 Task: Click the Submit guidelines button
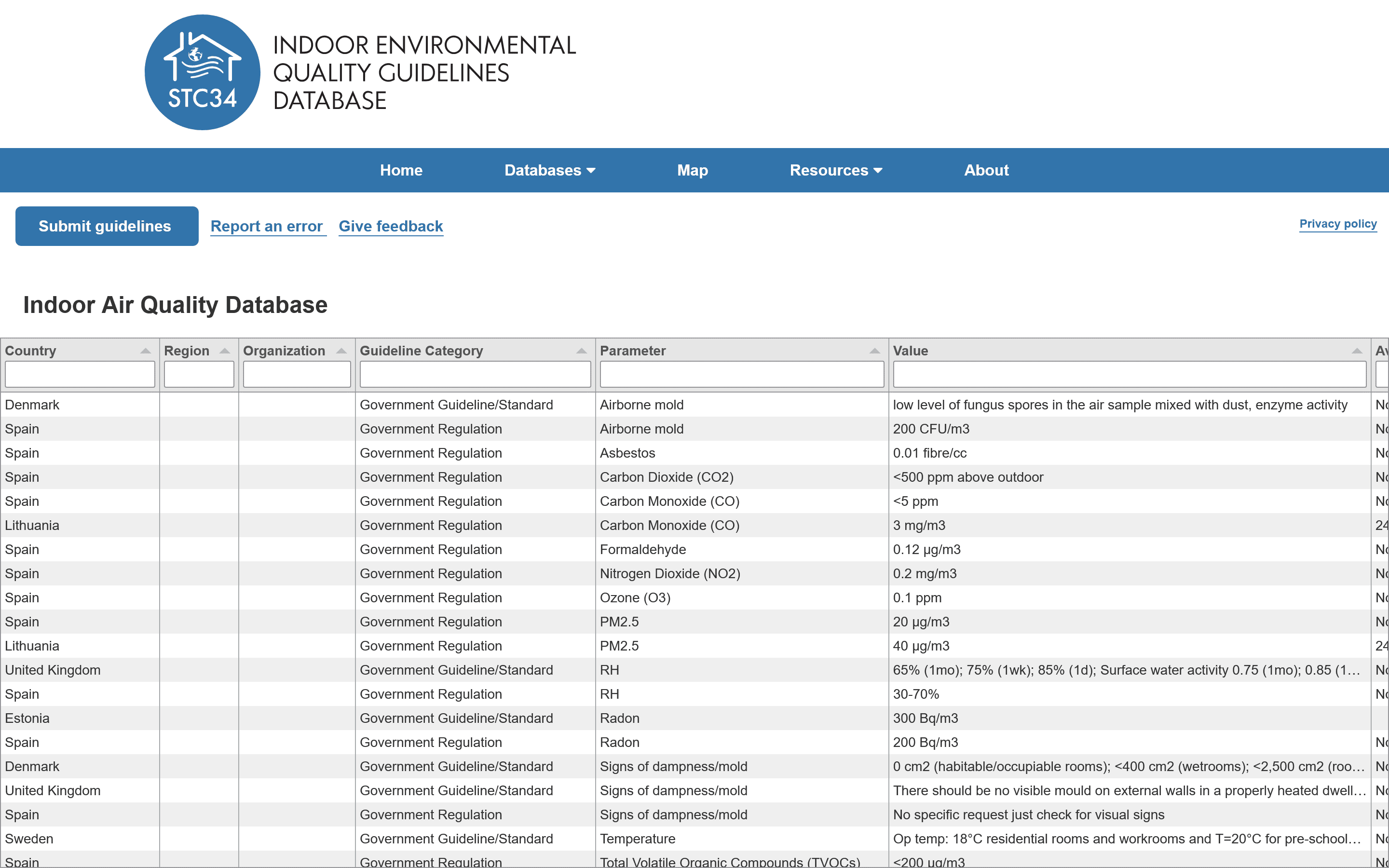(107, 226)
